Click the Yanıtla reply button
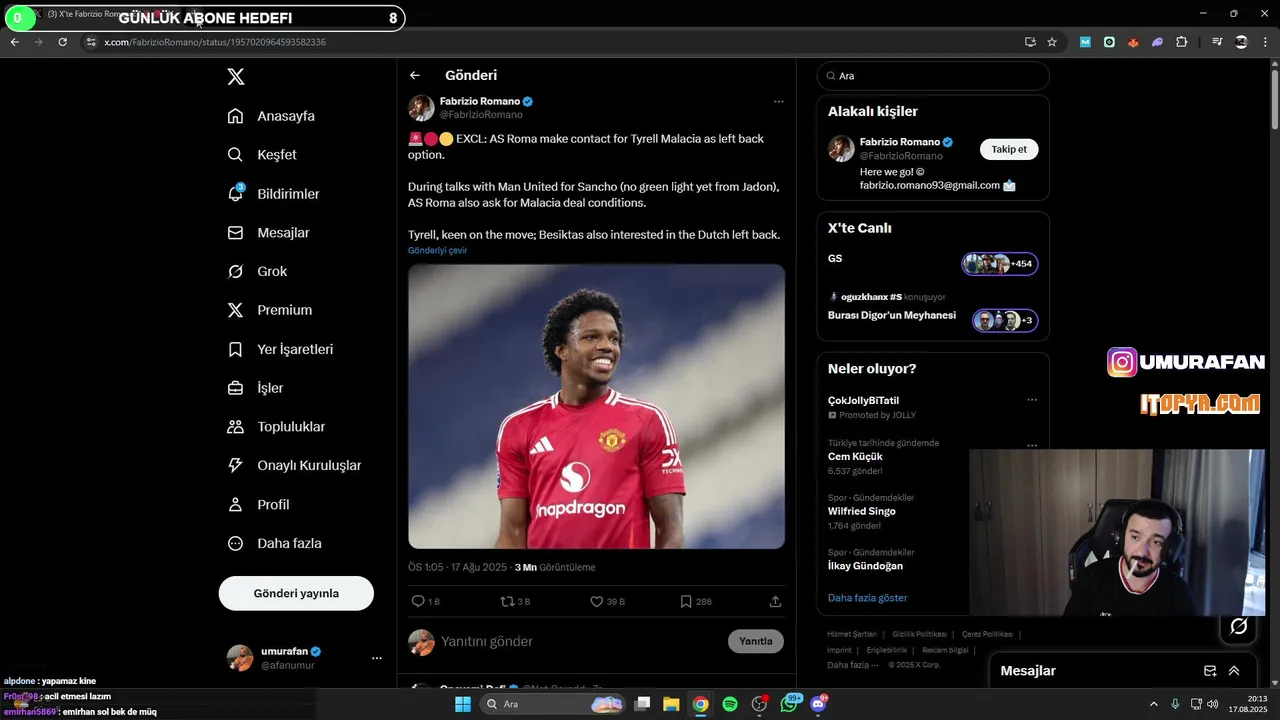1280x720 pixels. (756, 641)
